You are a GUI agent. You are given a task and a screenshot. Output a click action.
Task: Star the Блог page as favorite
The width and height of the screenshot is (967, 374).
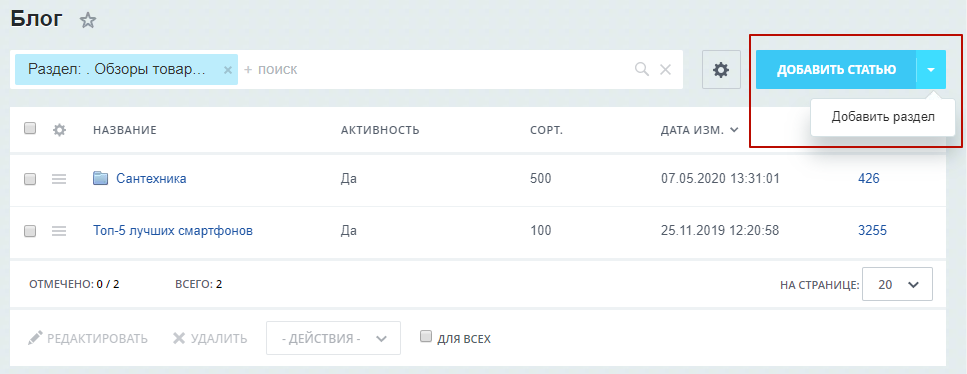point(88,21)
